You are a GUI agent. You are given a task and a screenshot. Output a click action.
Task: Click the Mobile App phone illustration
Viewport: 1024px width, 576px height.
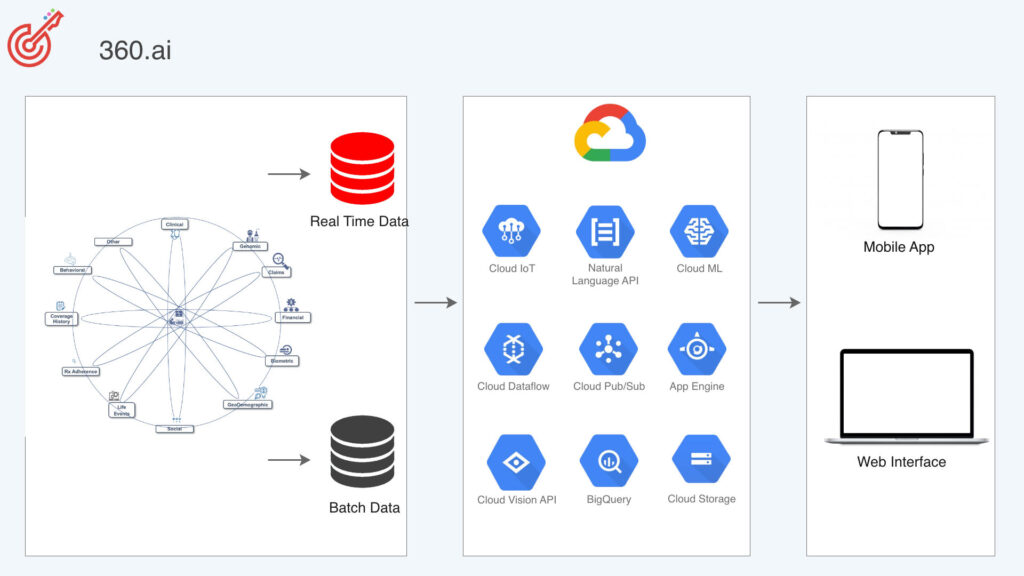coord(900,180)
